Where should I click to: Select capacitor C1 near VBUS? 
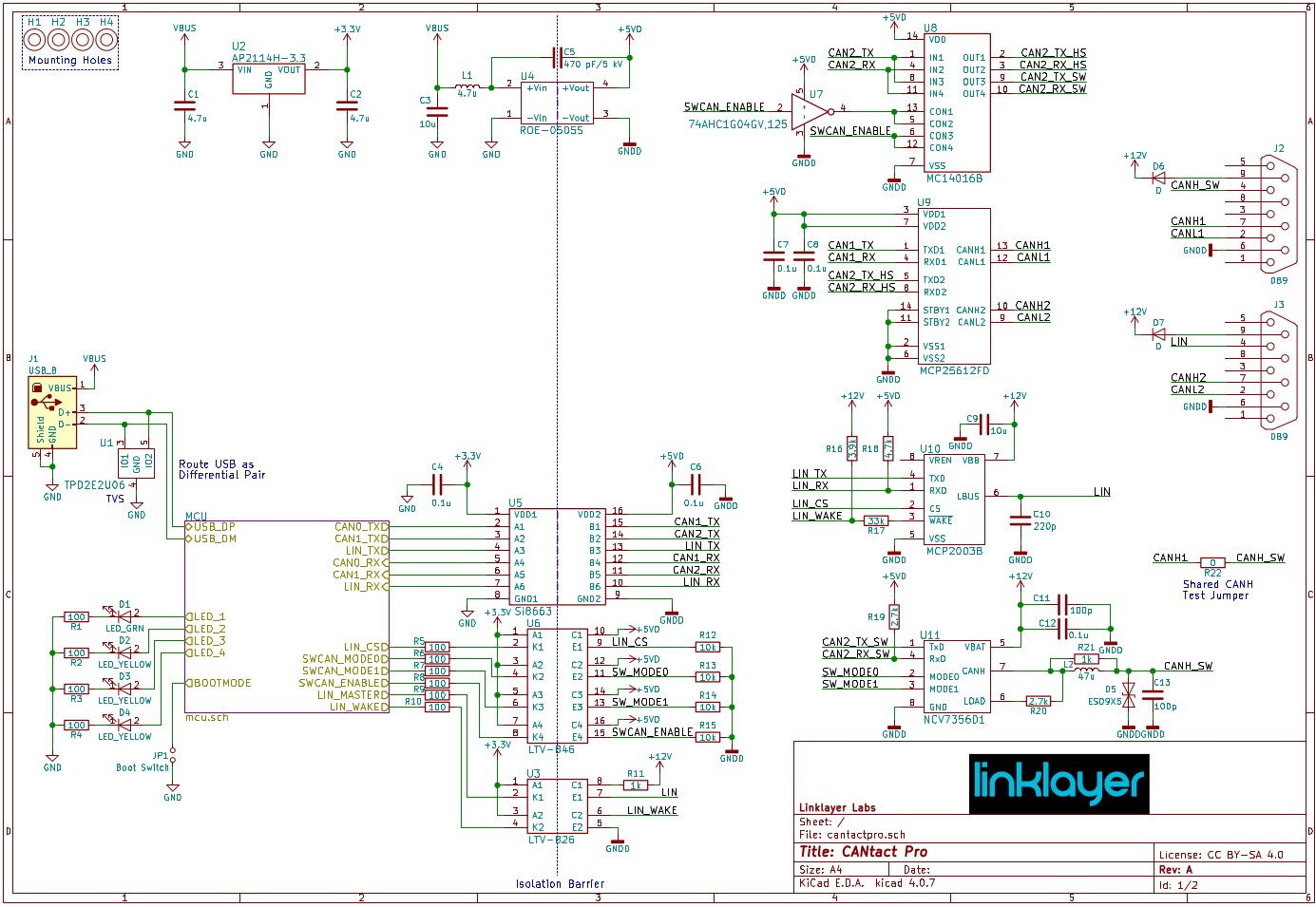pos(184,106)
